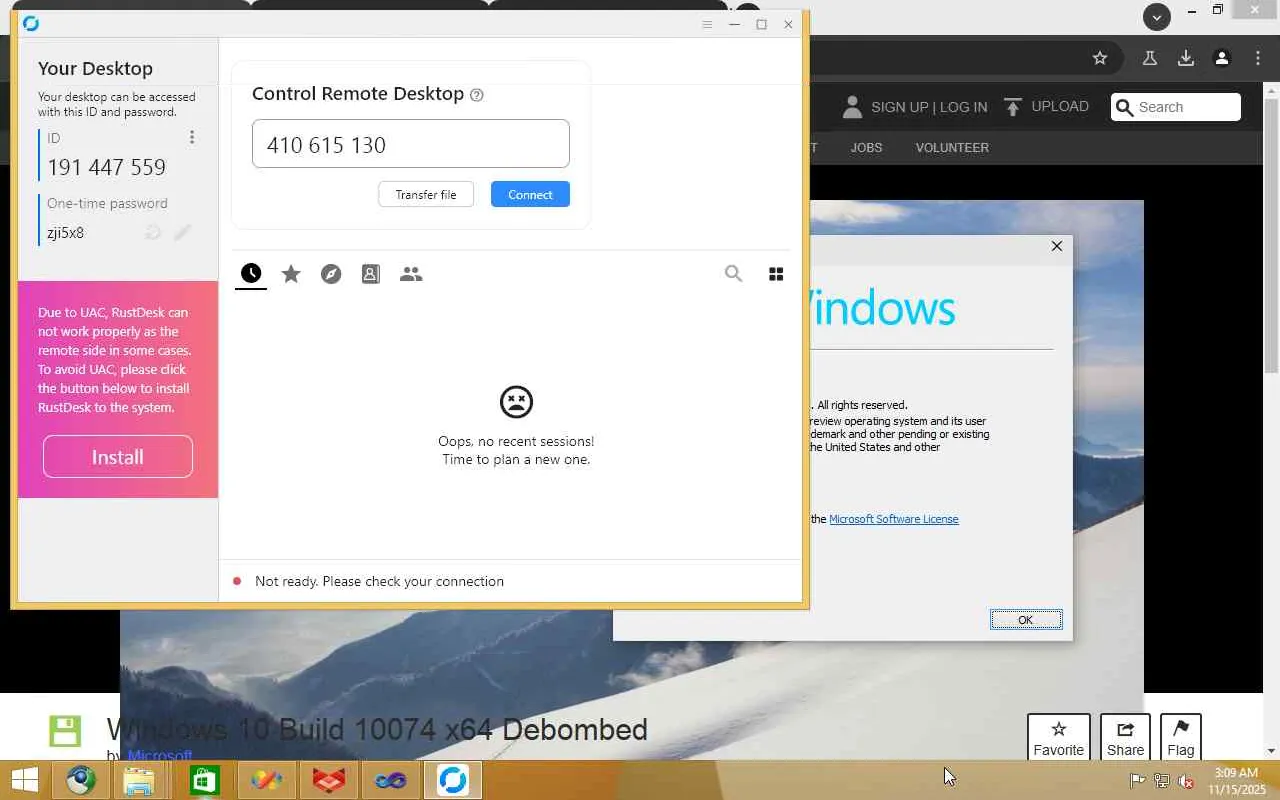Screen dimensions: 1280x800
Task: Open the green Windows Store taskbar icon
Action: coord(204,780)
